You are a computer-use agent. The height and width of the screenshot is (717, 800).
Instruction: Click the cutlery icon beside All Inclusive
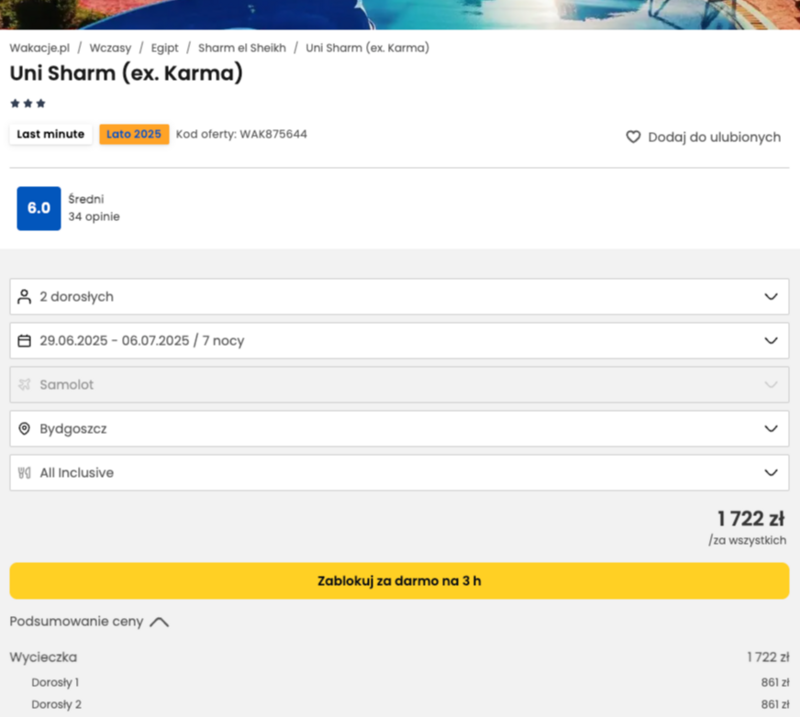tap(24, 473)
